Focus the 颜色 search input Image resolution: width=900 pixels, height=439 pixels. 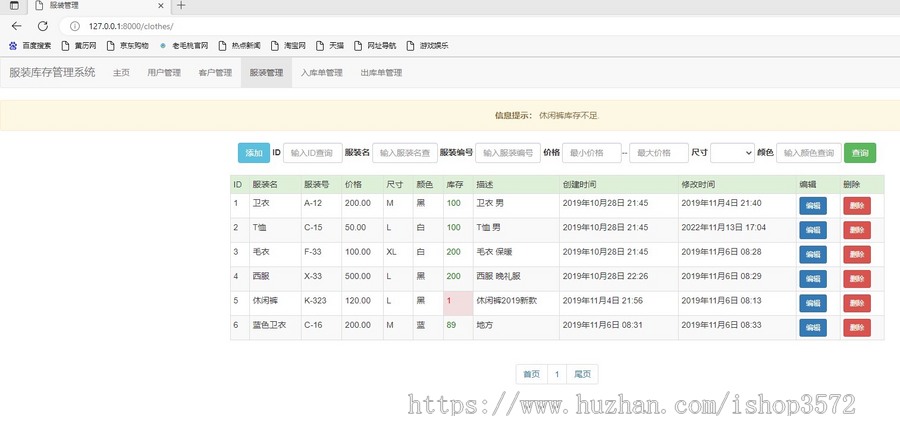point(809,153)
